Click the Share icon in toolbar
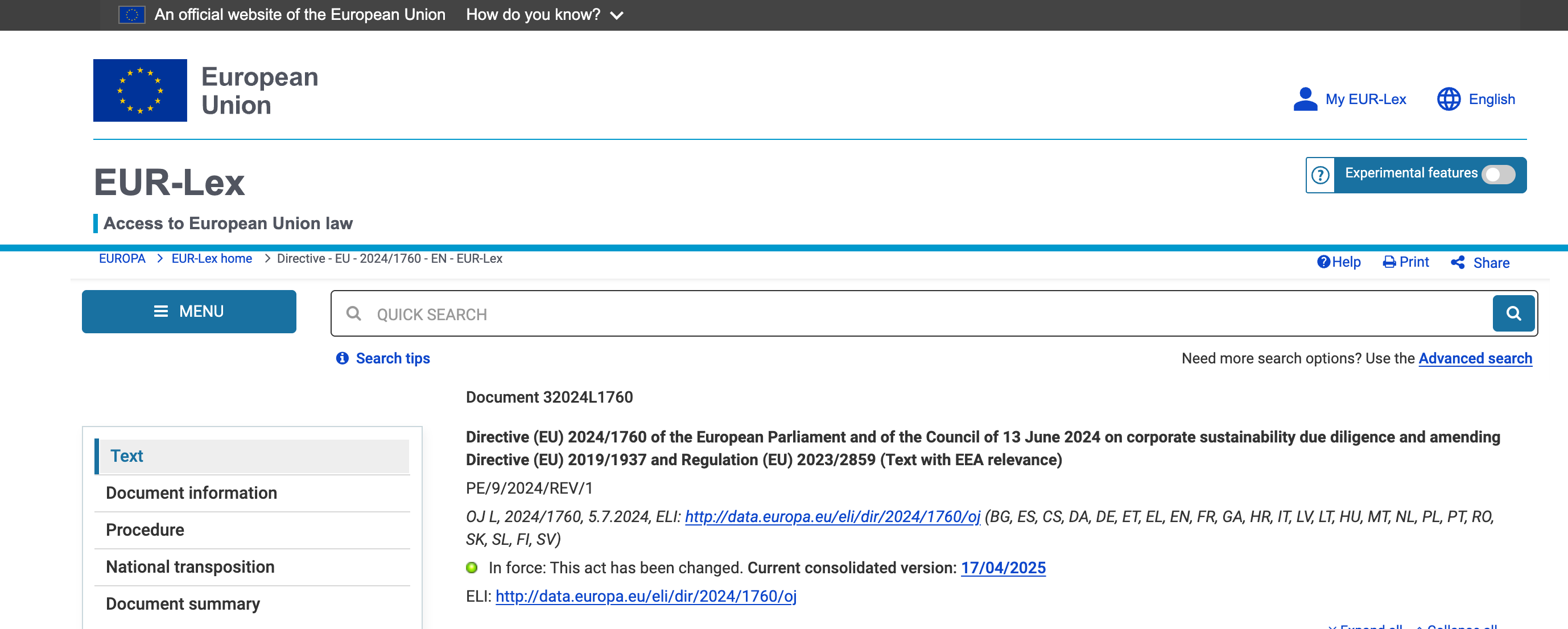This screenshot has height=629, width=1568. (1457, 262)
